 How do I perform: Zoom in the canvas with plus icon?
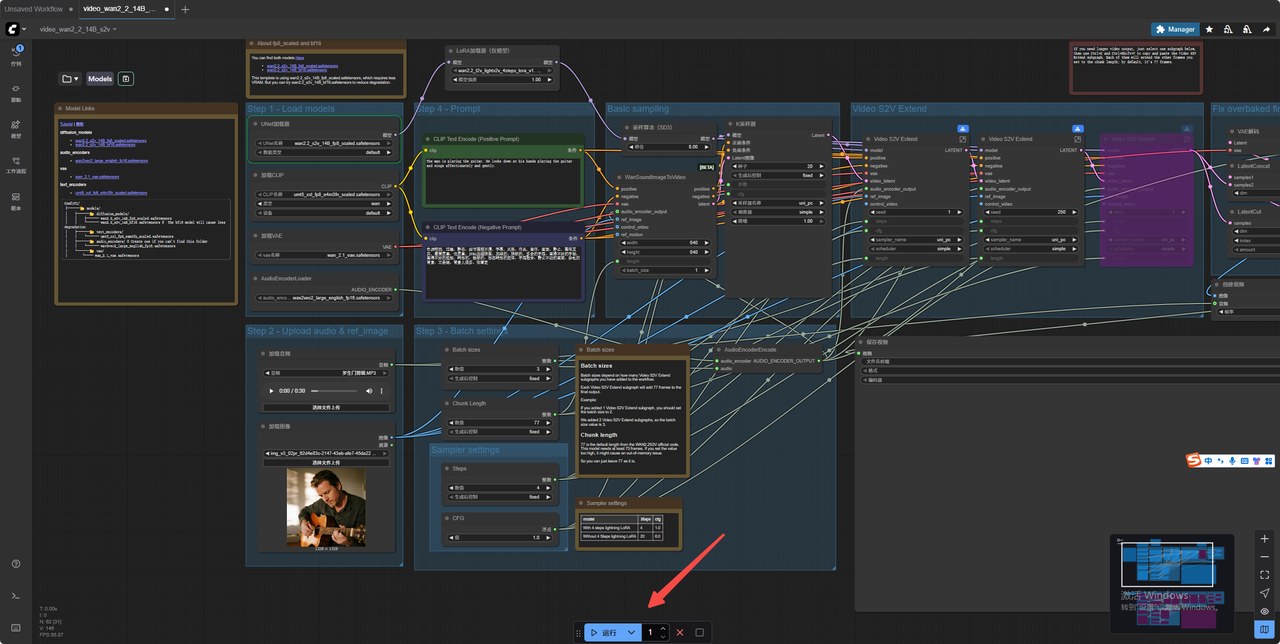coord(1265,538)
